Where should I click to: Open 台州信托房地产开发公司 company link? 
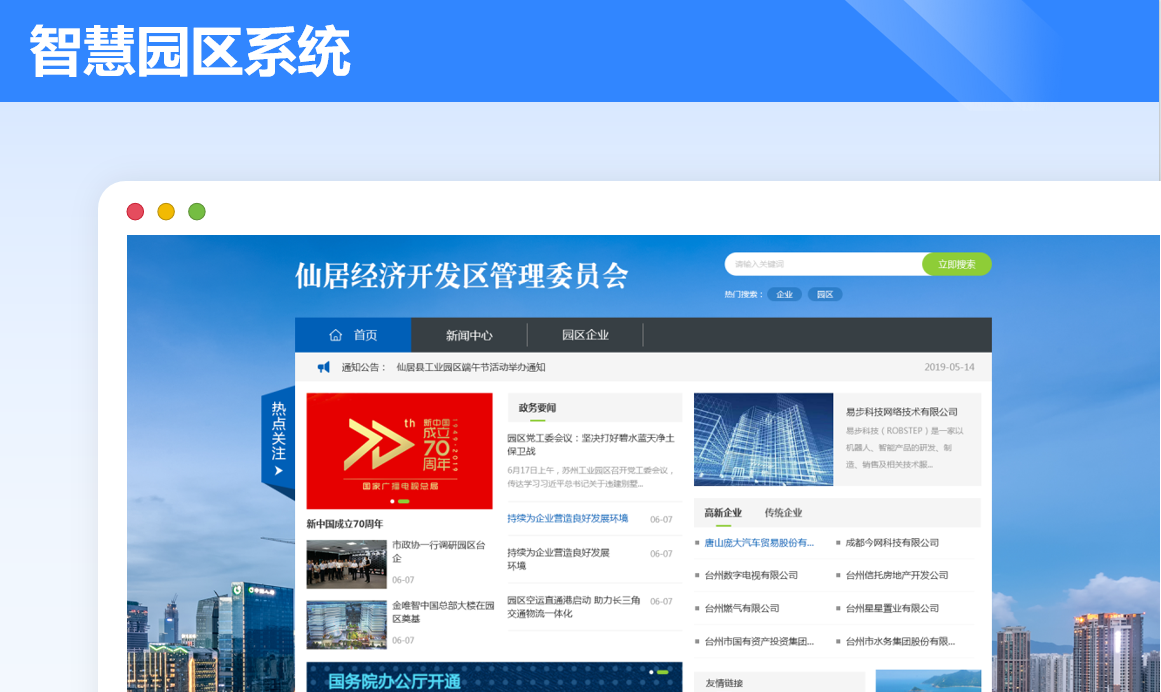(897, 576)
